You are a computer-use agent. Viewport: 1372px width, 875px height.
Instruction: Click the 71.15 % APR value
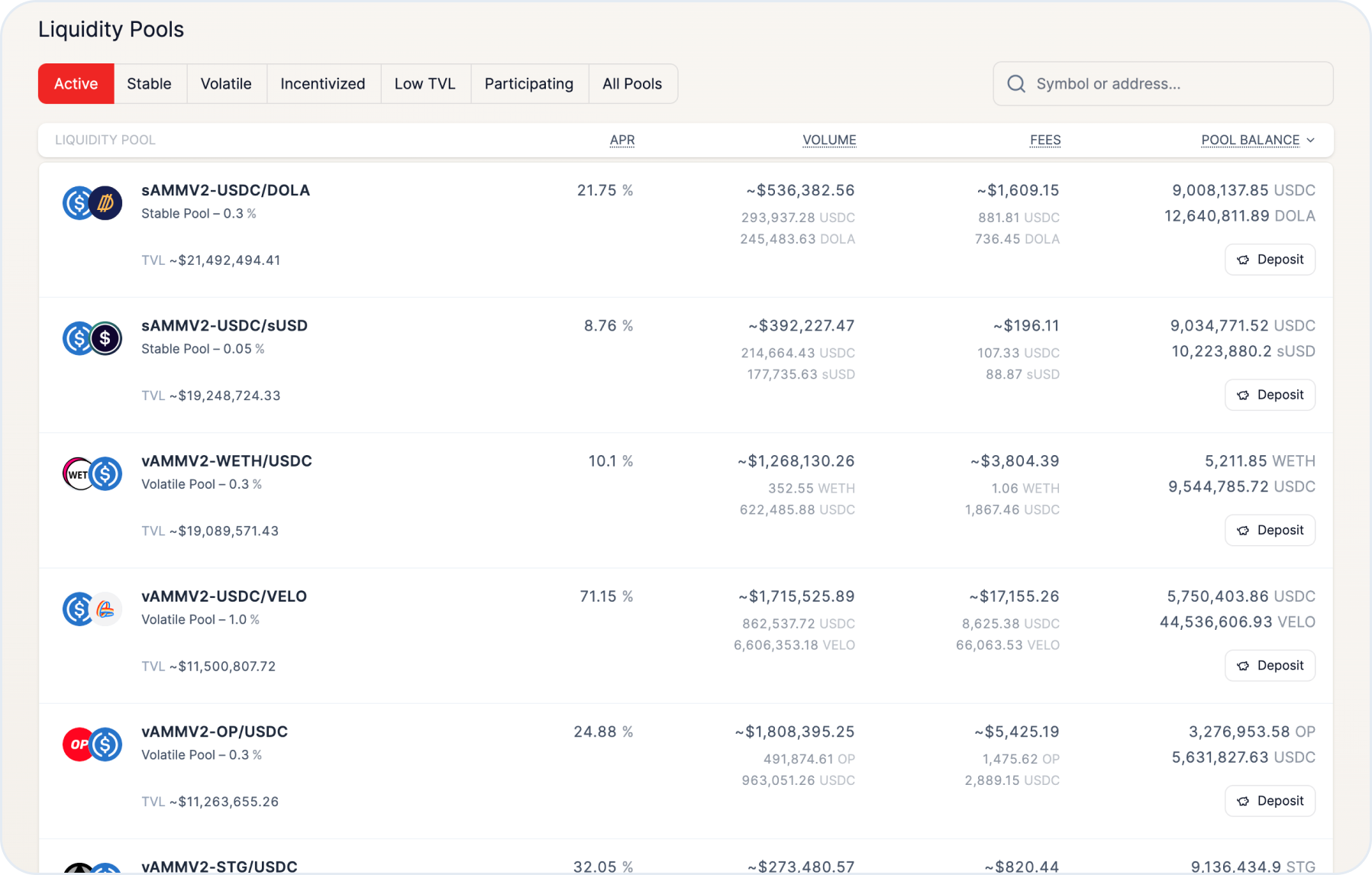point(606,596)
